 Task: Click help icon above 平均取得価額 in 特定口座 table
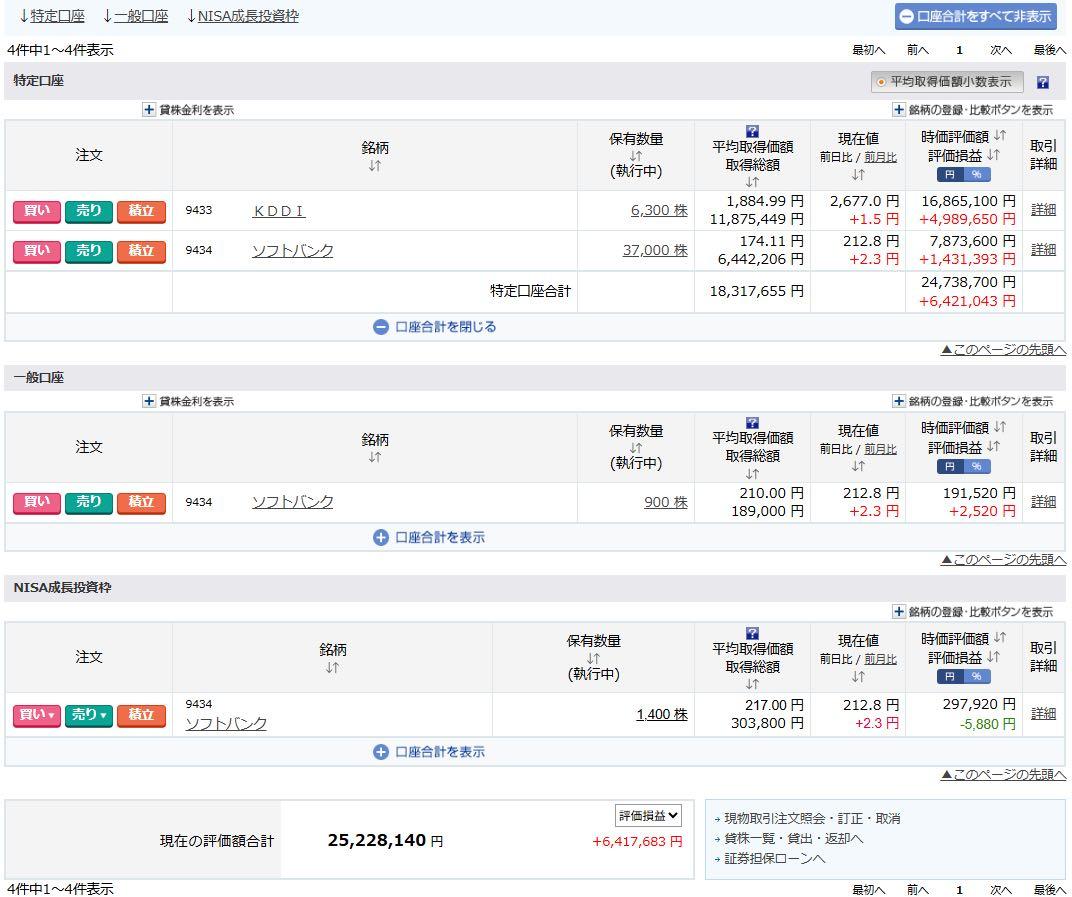coord(752,132)
